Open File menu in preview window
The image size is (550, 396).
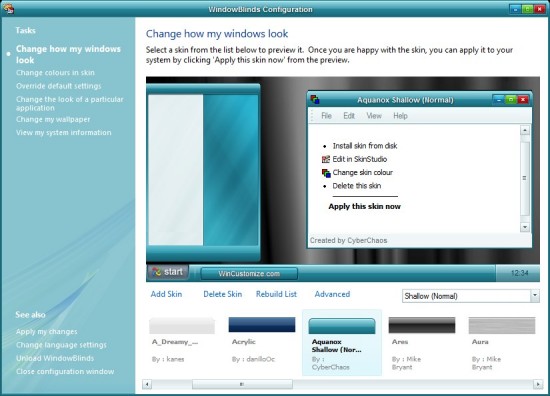click(326, 116)
